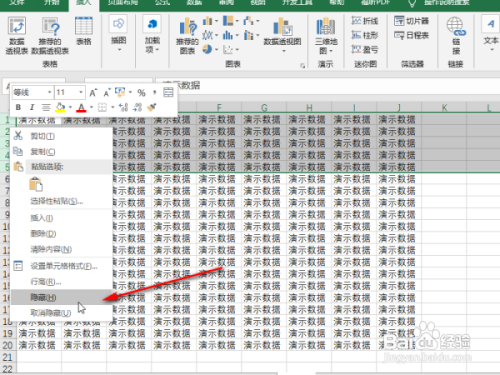
Task: Open the Illustrations (插图) dropdown
Action: click(119, 33)
